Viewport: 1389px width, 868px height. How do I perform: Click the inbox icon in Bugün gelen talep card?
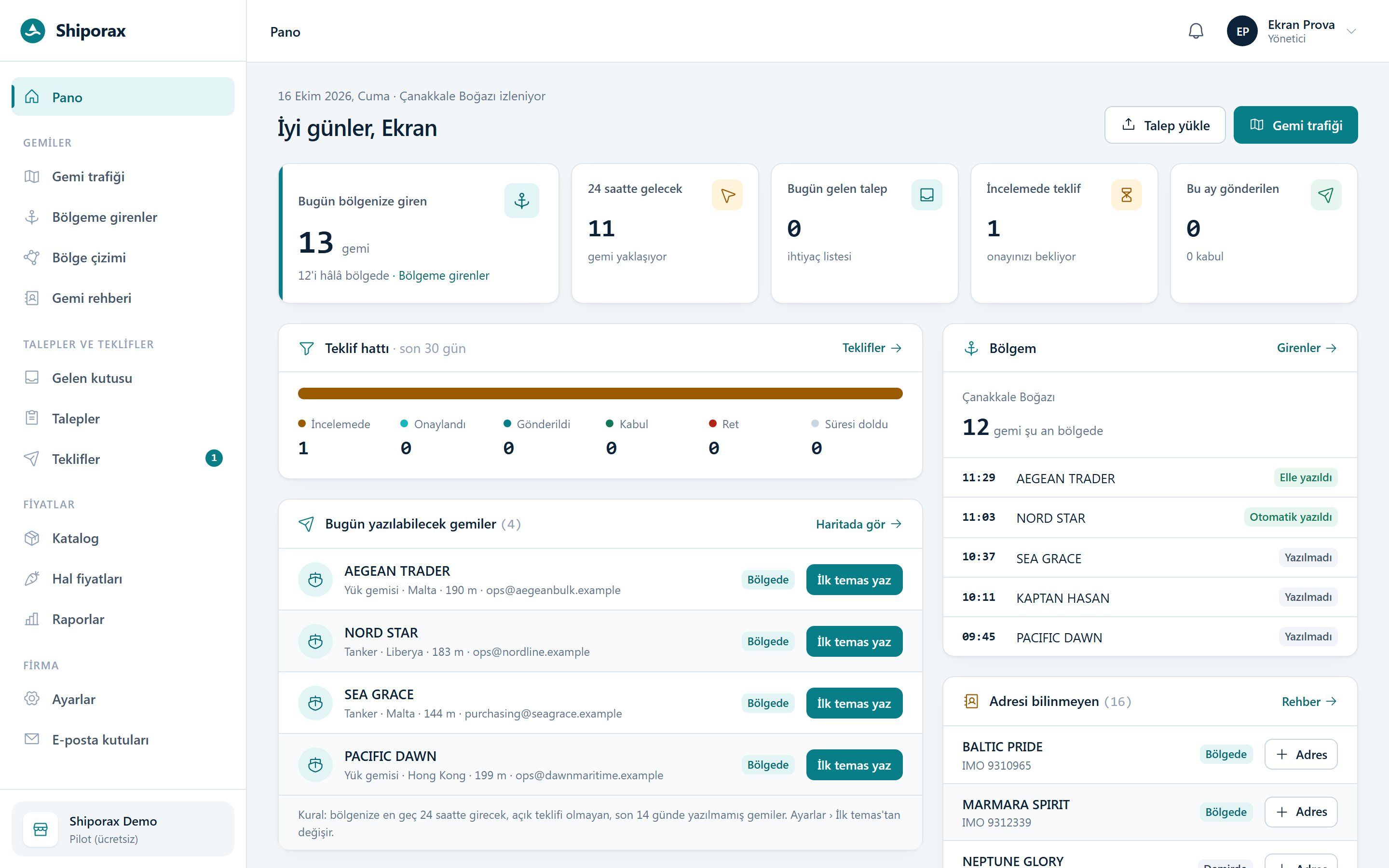point(926,195)
